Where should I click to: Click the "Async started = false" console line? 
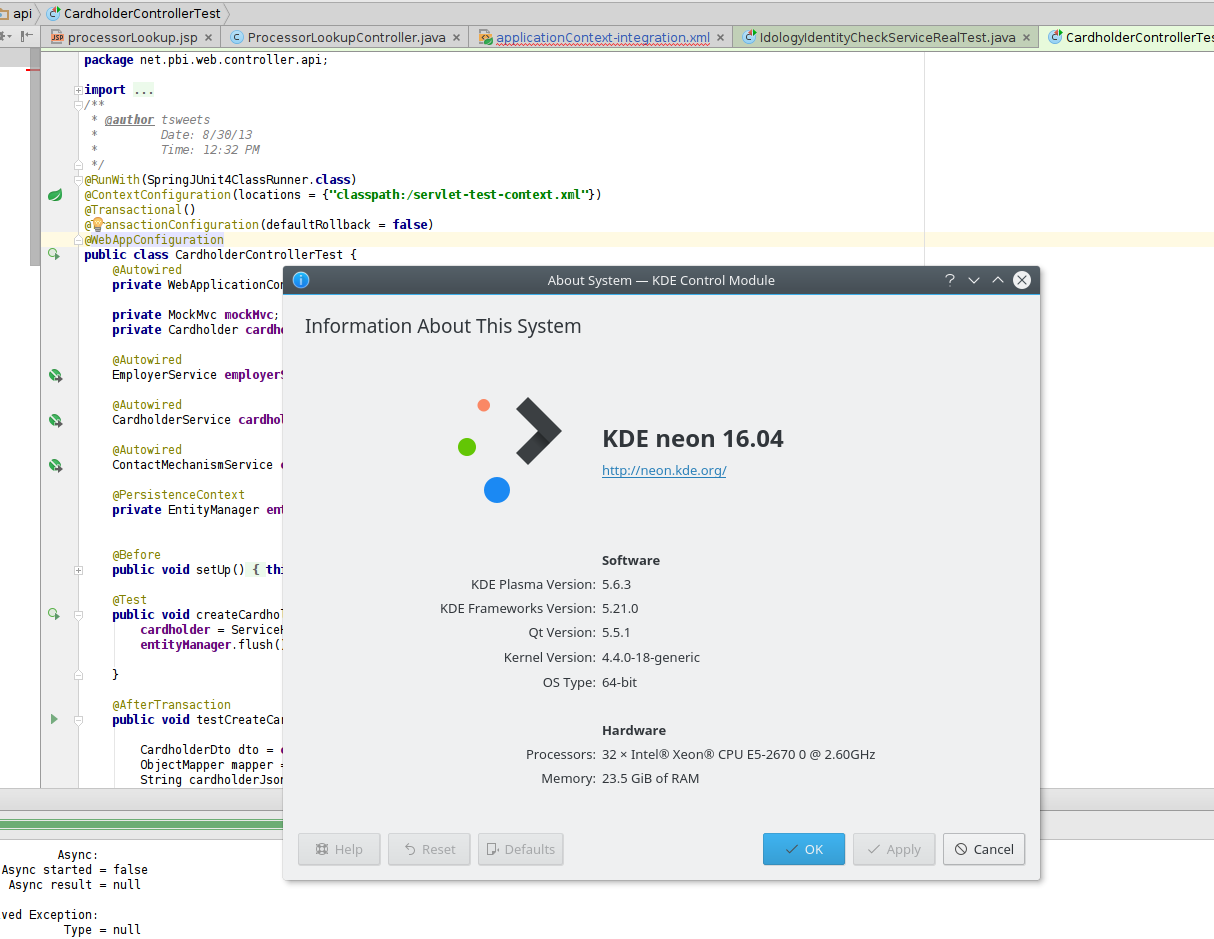tap(74, 870)
